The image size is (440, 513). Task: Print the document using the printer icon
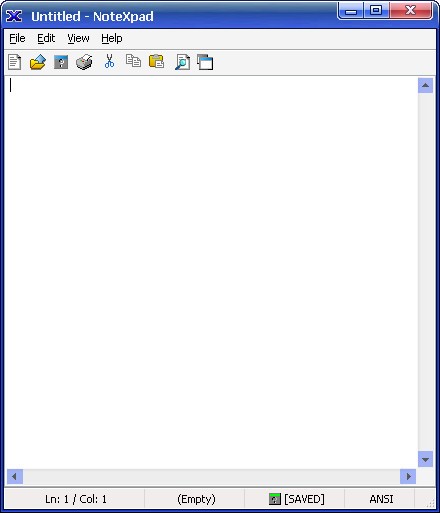point(84,62)
